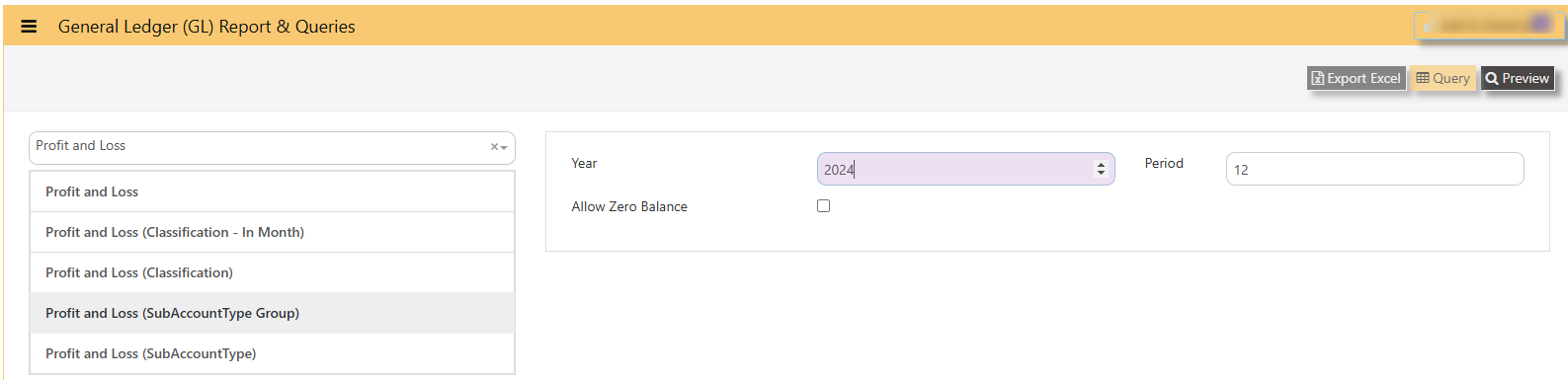Open the blurred user account box

click(x=1488, y=25)
